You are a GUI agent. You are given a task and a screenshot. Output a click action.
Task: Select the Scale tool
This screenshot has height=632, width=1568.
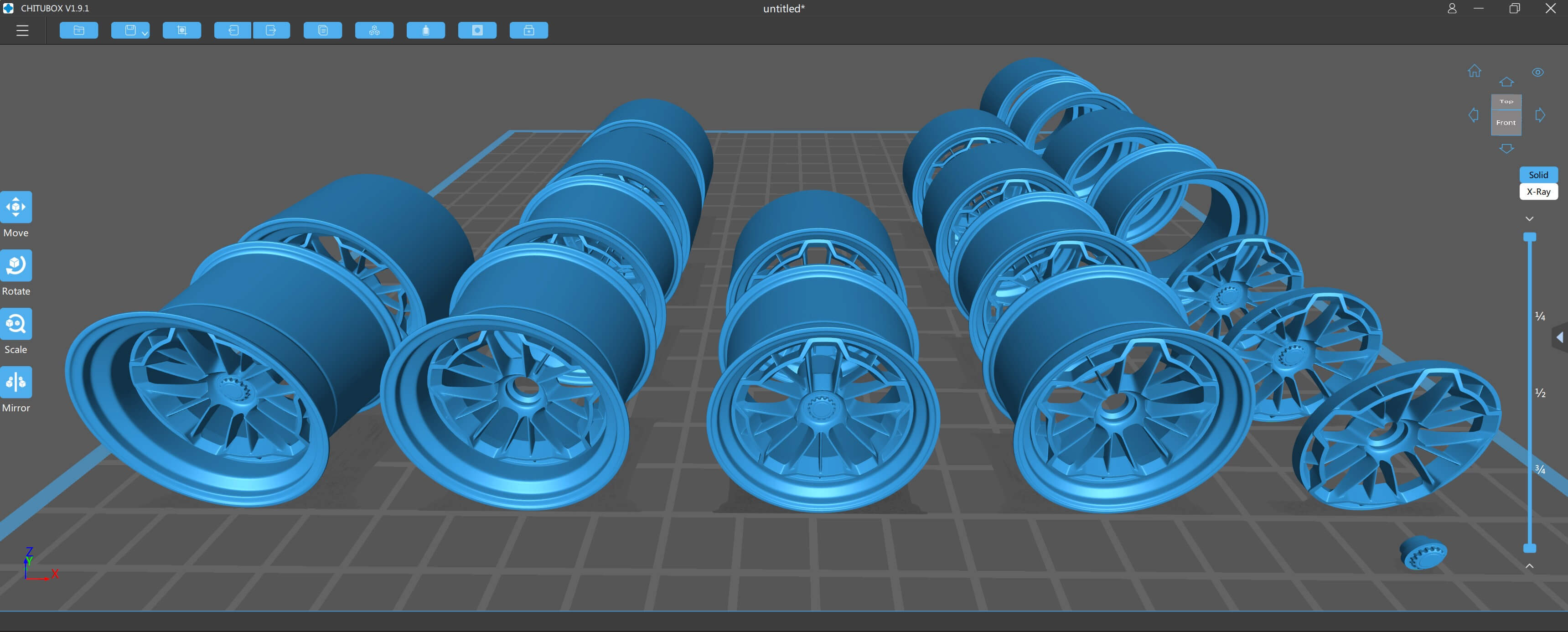[x=16, y=324]
